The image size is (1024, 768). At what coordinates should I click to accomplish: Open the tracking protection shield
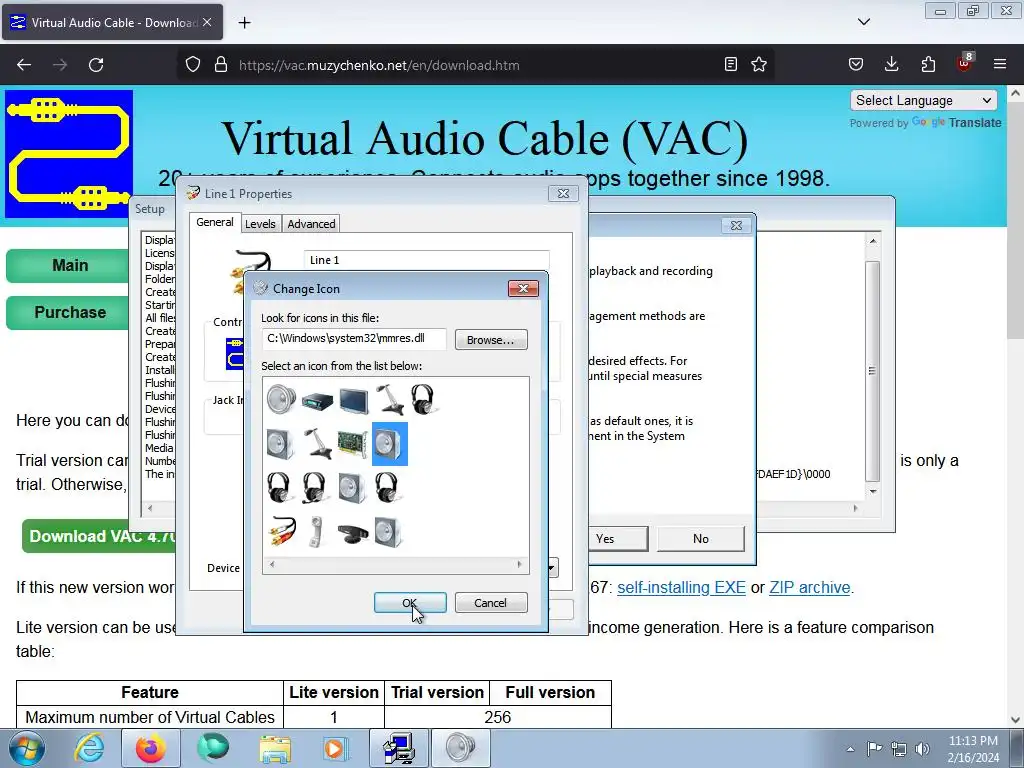pyautogui.click(x=193, y=65)
